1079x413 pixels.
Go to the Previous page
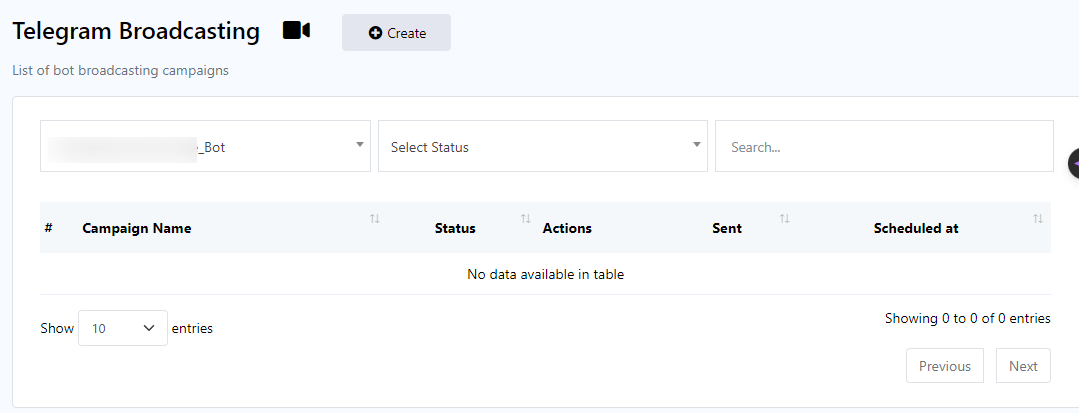[x=944, y=366]
